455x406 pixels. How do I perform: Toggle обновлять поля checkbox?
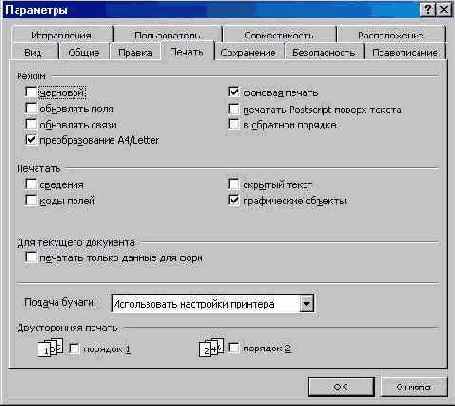pos(31,108)
